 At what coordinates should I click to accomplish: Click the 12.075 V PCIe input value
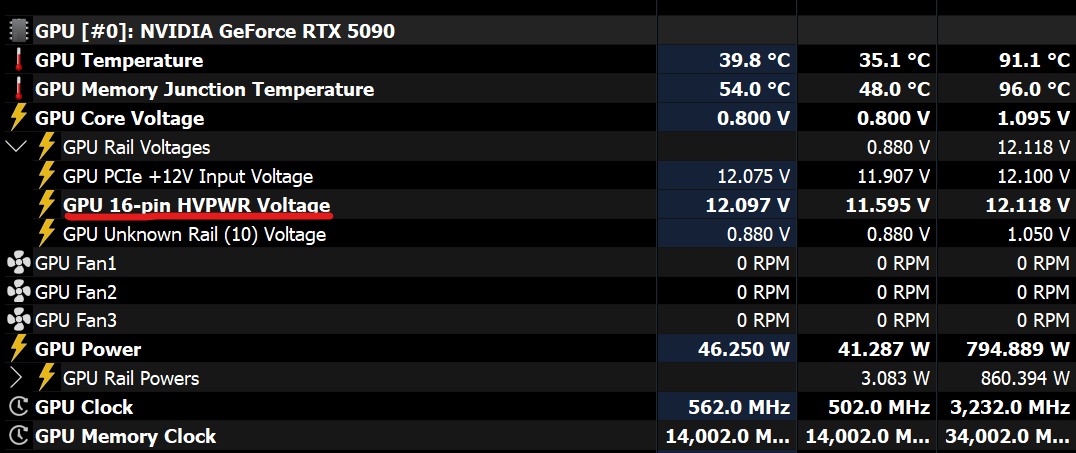pyautogui.click(x=753, y=176)
